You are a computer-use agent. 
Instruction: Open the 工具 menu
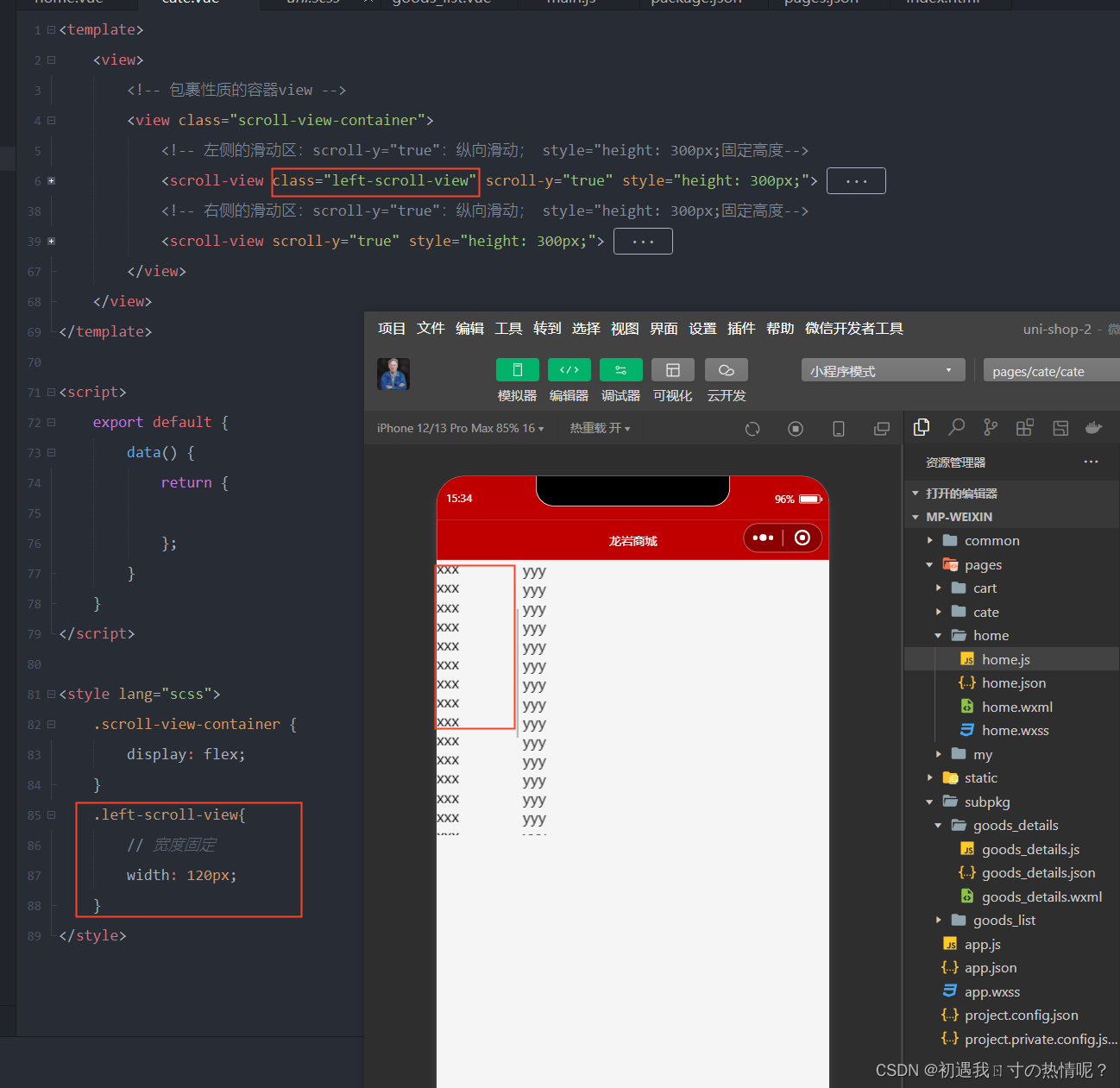point(508,328)
